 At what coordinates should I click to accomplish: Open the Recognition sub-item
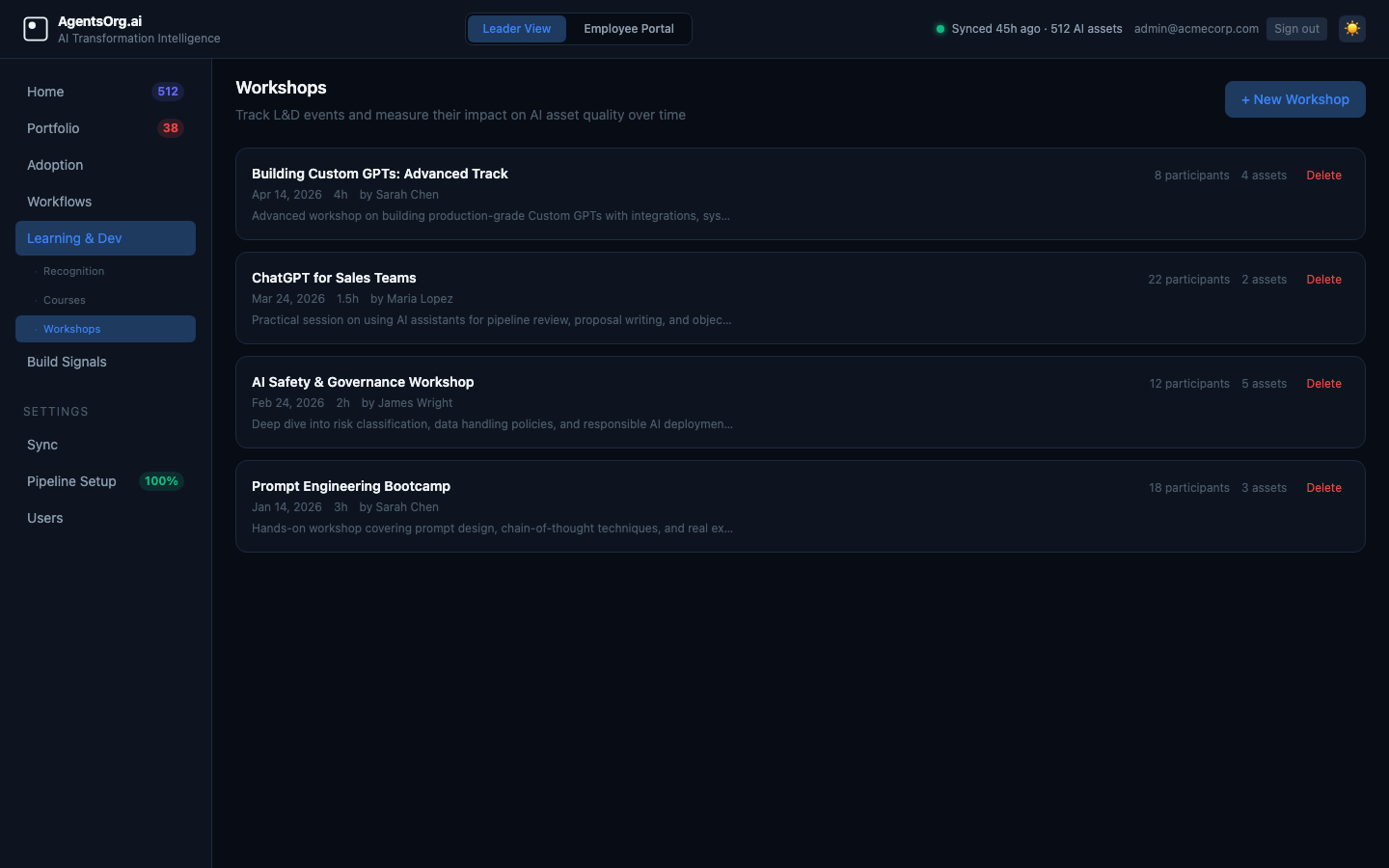pos(73,271)
